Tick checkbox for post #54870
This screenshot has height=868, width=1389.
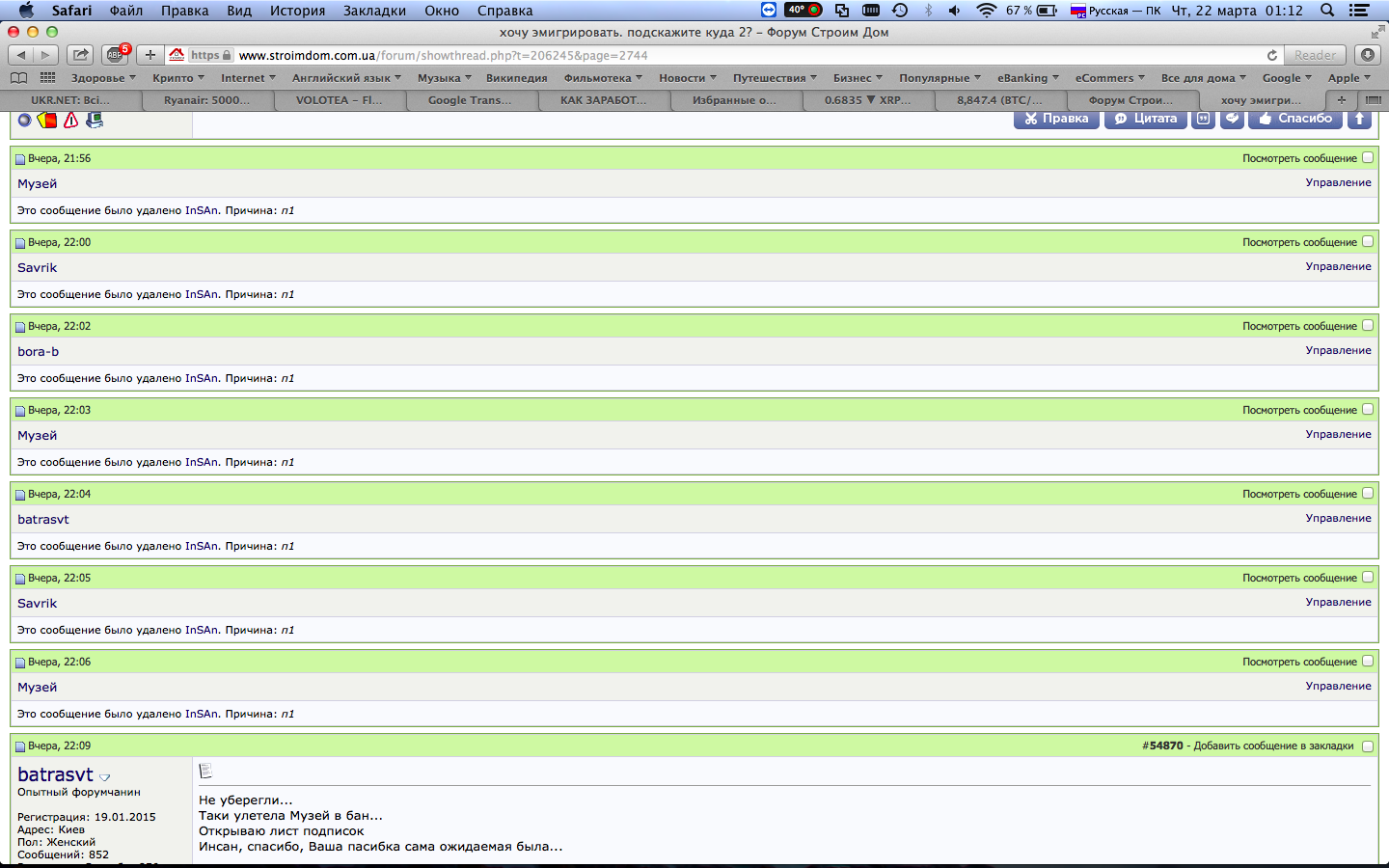[x=1368, y=746]
